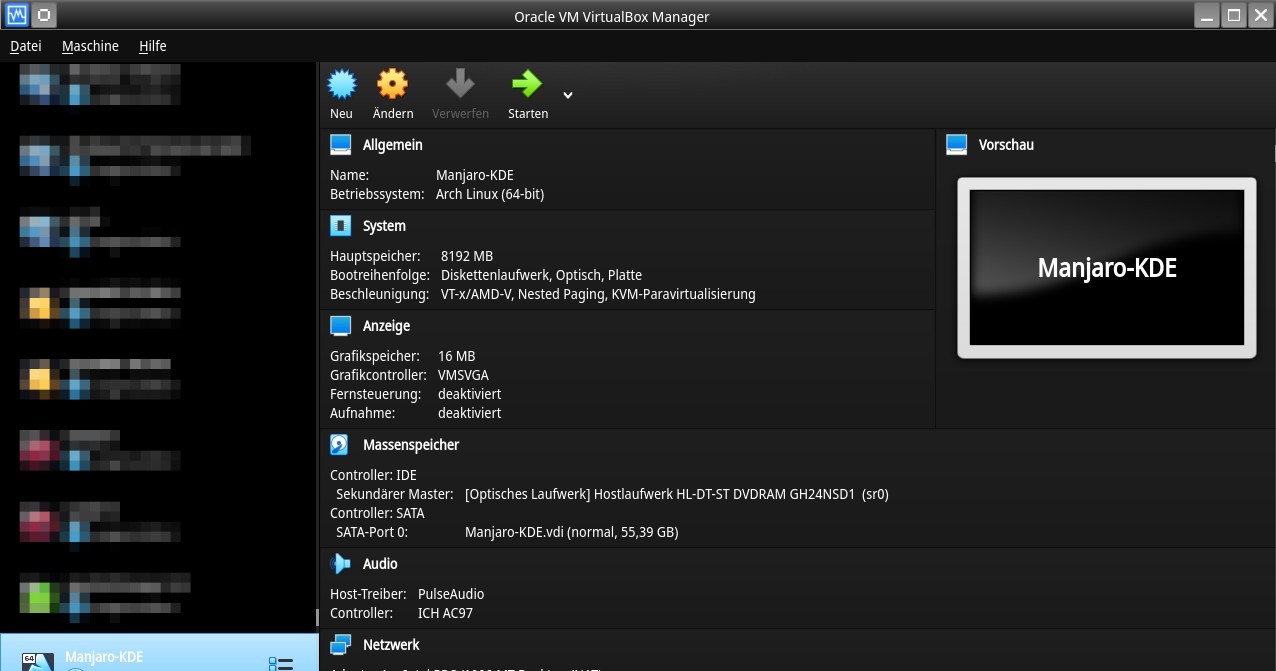Open the Starten dropdown arrow
The width and height of the screenshot is (1276, 671).
pyautogui.click(x=568, y=95)
